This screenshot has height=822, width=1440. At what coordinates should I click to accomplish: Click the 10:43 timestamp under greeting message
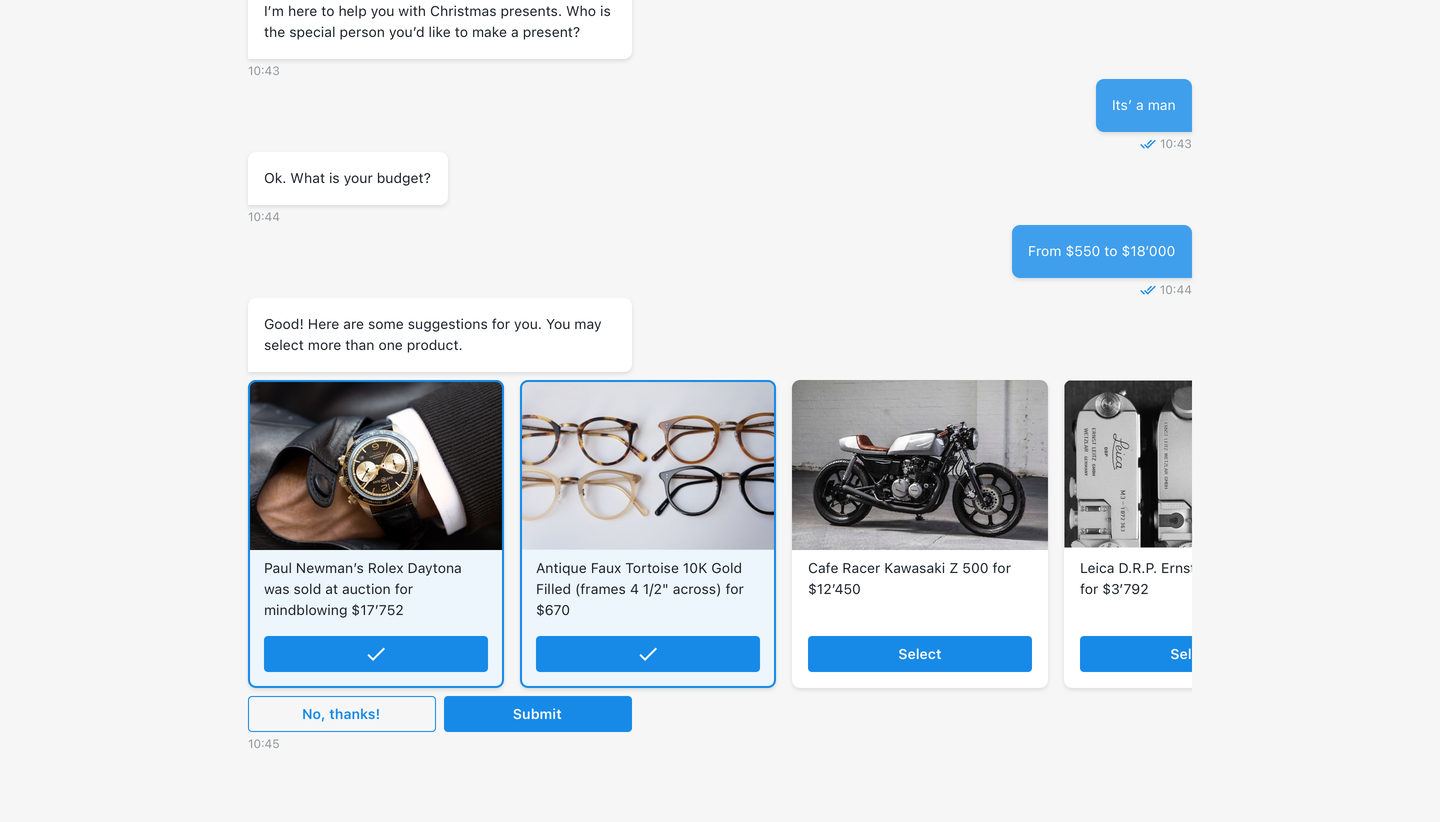[264, 71]
